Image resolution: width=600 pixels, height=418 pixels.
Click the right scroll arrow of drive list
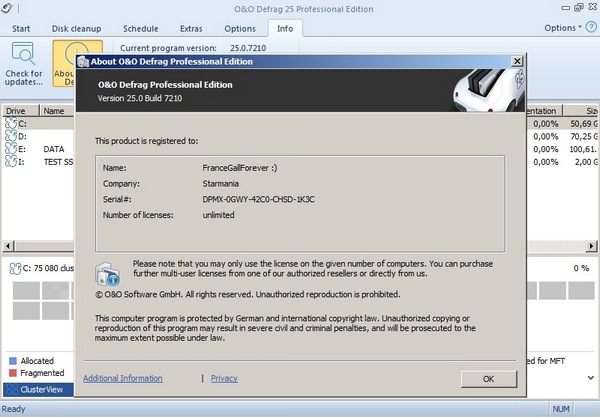[x=592, y=246]
